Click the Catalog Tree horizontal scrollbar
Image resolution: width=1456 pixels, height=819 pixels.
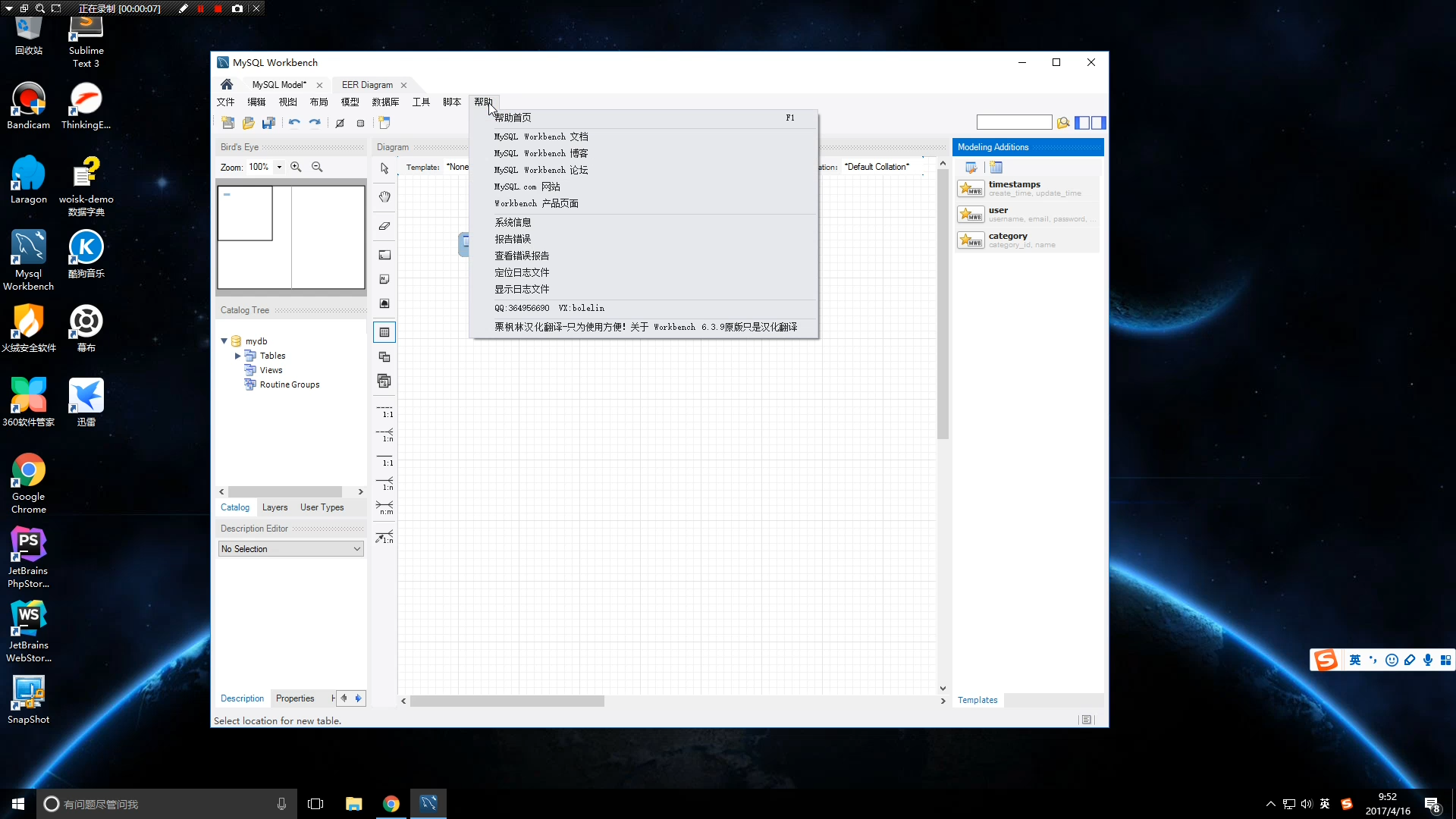pos(285,492)
